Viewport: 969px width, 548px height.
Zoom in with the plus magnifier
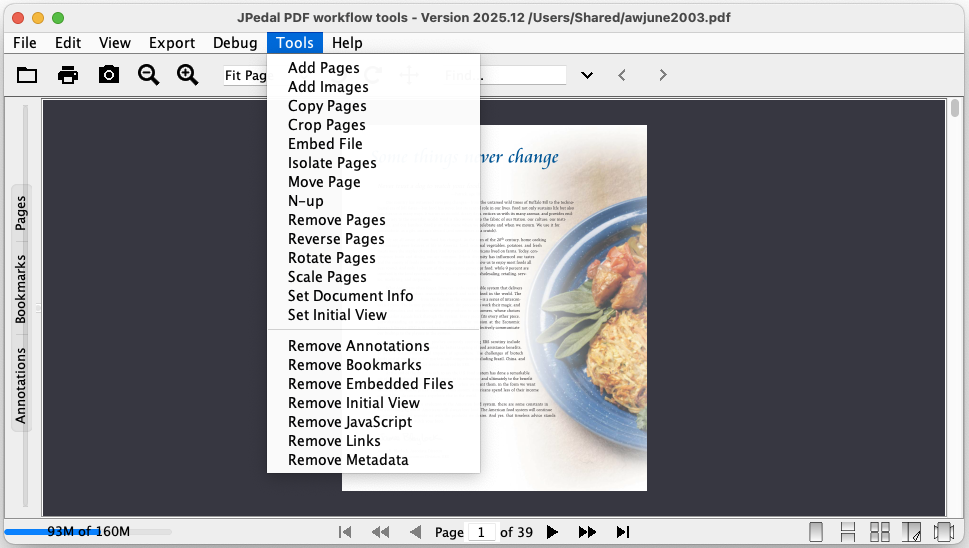pyautogui.click(x=188, y=75)
